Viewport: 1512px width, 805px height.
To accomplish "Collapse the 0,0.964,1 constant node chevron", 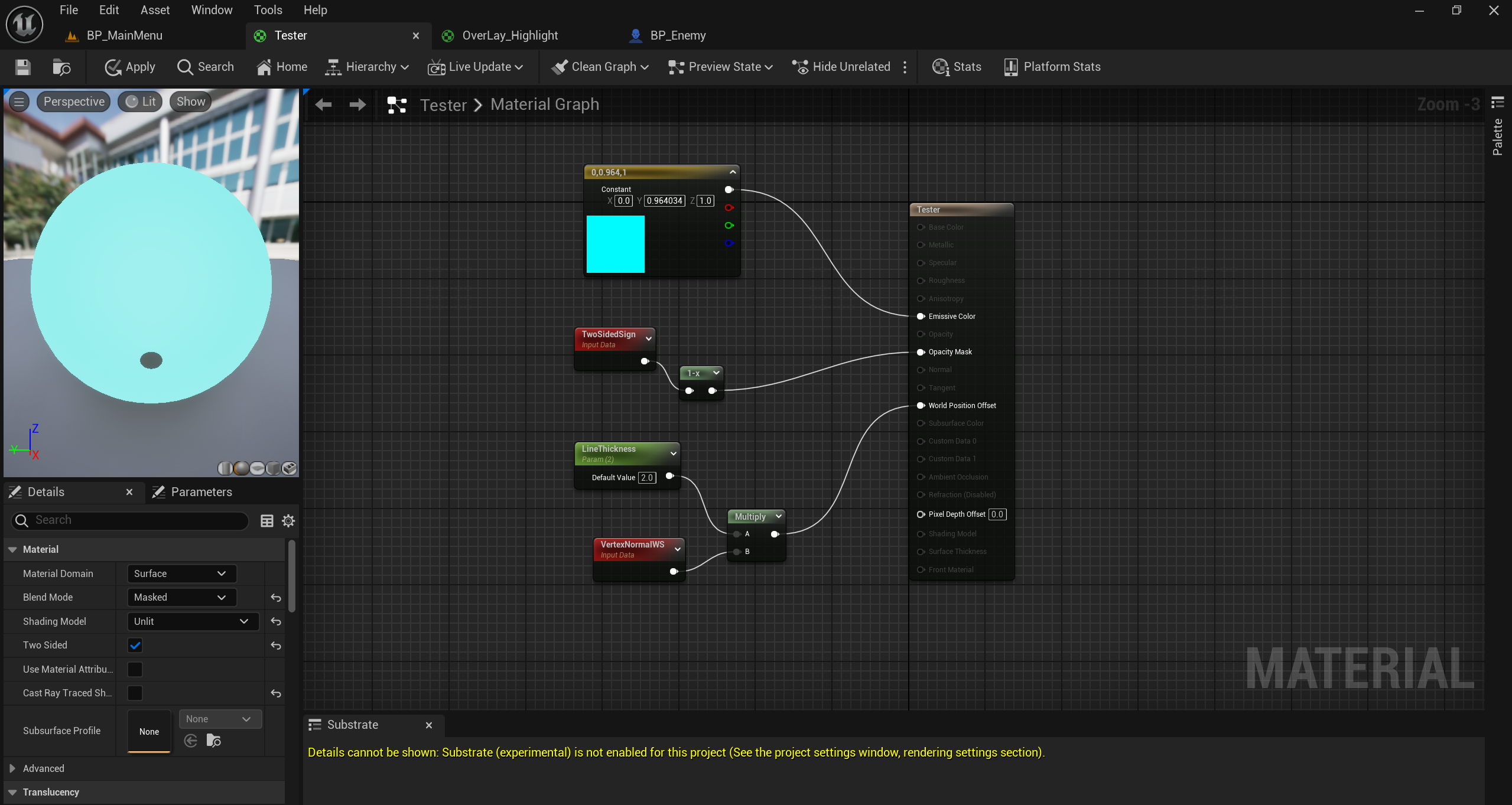I will (733, 172).
